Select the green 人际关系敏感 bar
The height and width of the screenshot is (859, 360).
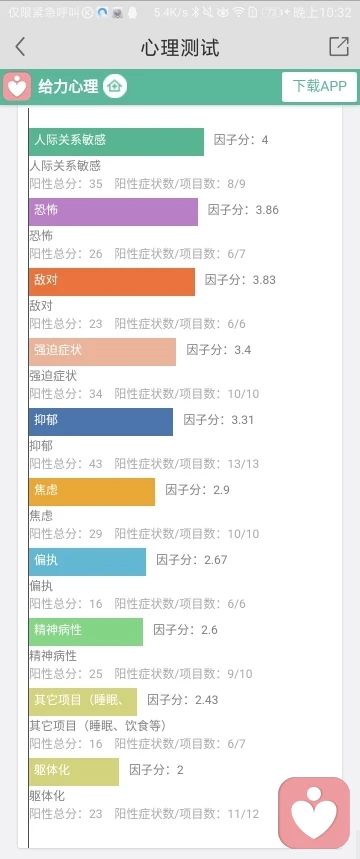tap(116, 142)
